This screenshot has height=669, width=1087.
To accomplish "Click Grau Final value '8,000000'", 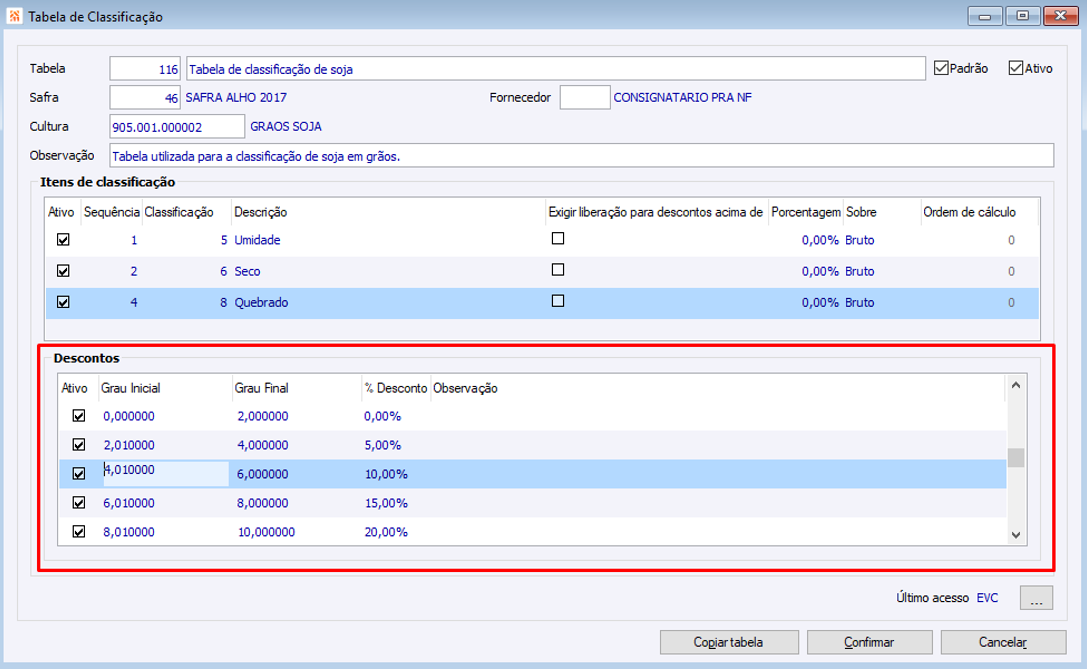I will pos(263,503).
